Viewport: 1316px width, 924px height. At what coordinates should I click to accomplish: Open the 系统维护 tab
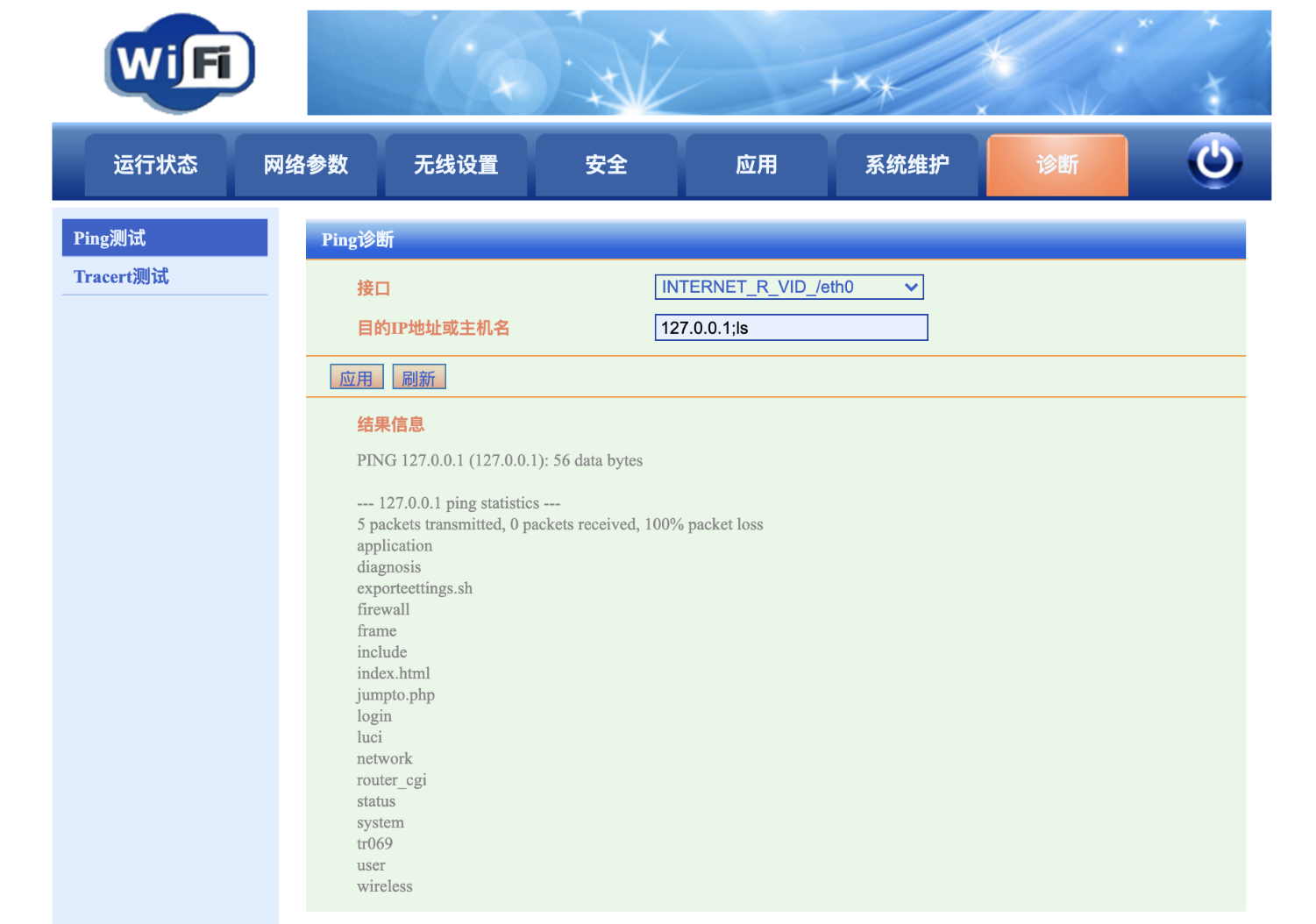pos(907,165)
